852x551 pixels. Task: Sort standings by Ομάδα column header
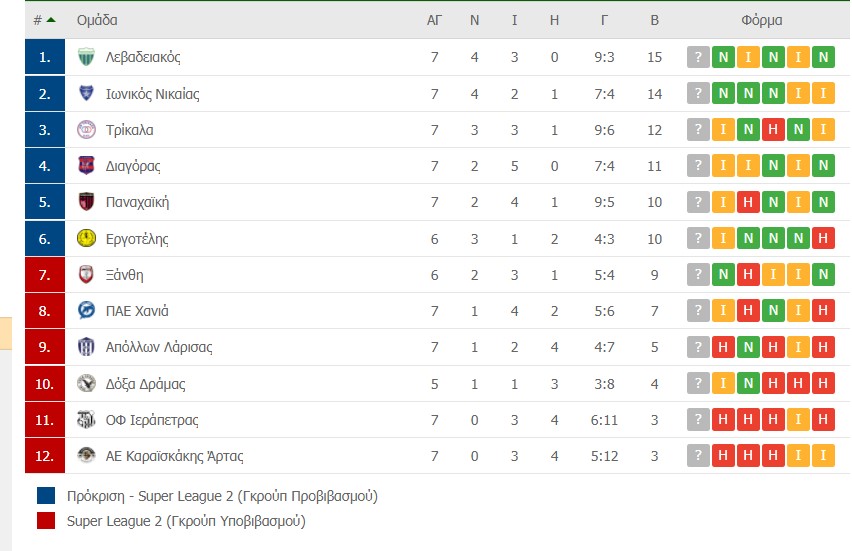(x=97, y=20)
